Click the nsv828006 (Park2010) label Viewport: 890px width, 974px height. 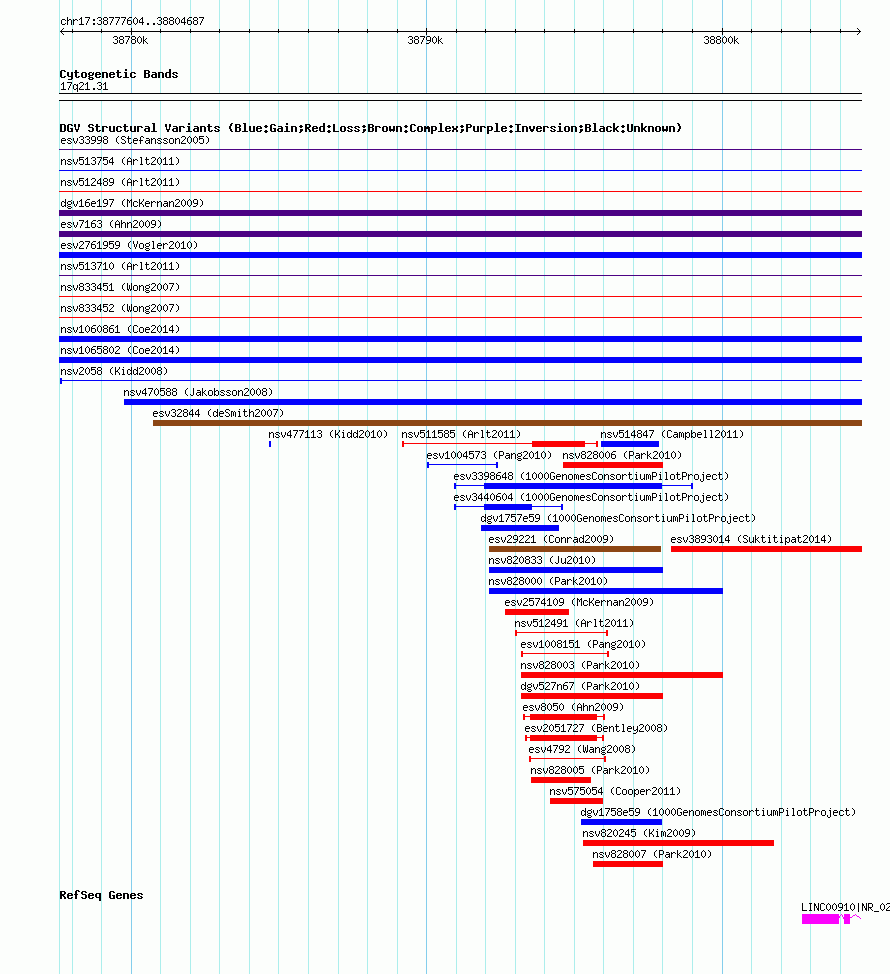pos(622,455)
